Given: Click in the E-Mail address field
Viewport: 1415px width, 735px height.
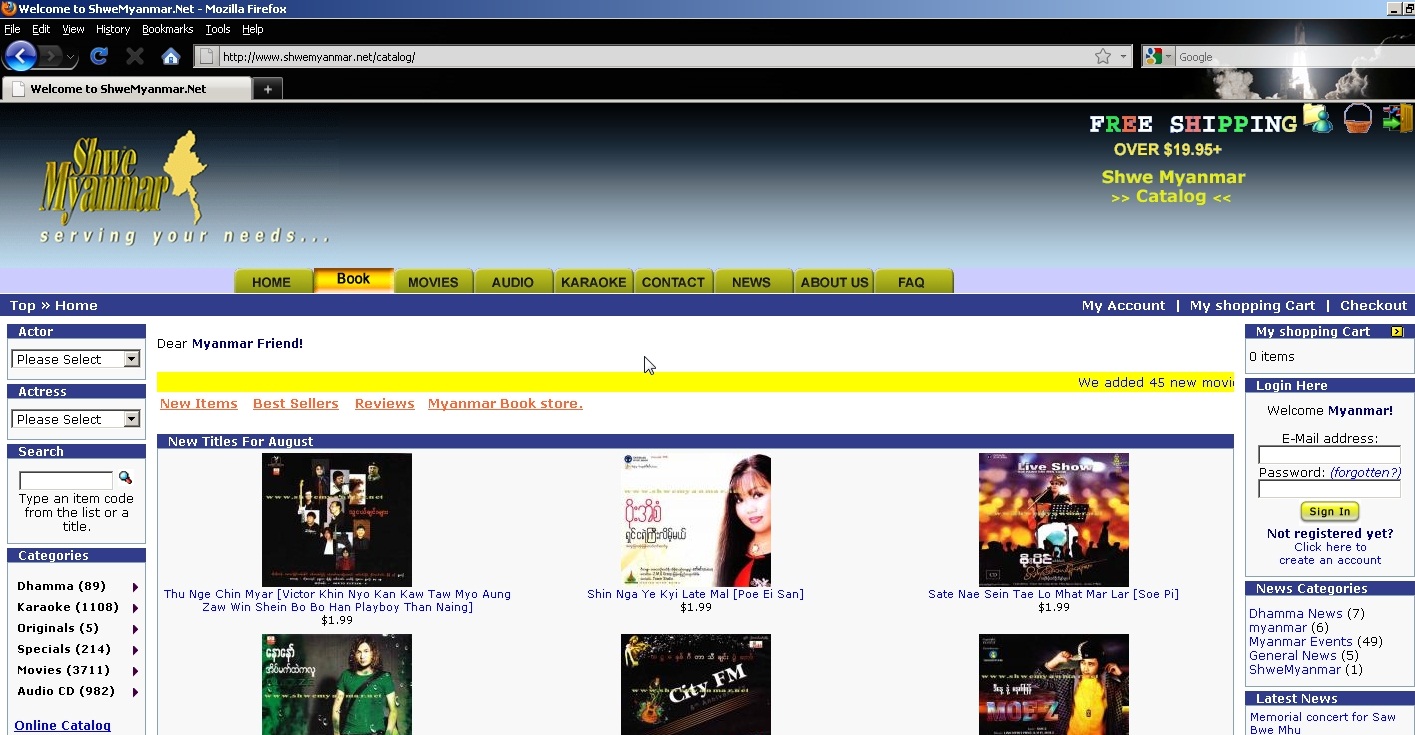Looking at the screenshot, I should (x=1329, y=455).
